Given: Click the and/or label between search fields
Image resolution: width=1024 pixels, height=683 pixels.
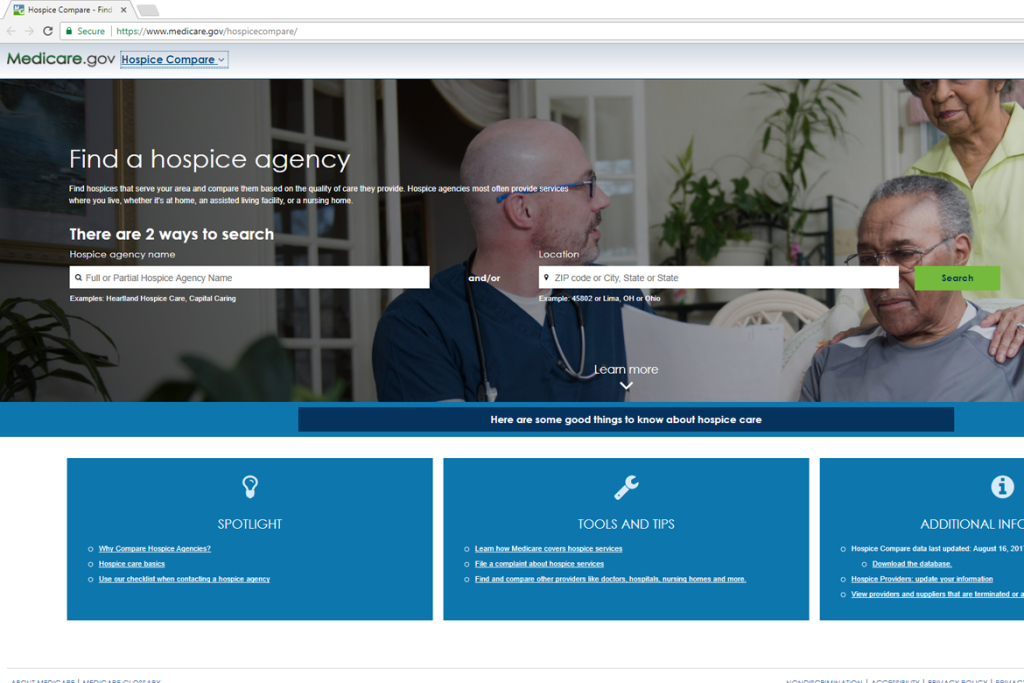Looking at the screenshot, I should tap(484, 278).
